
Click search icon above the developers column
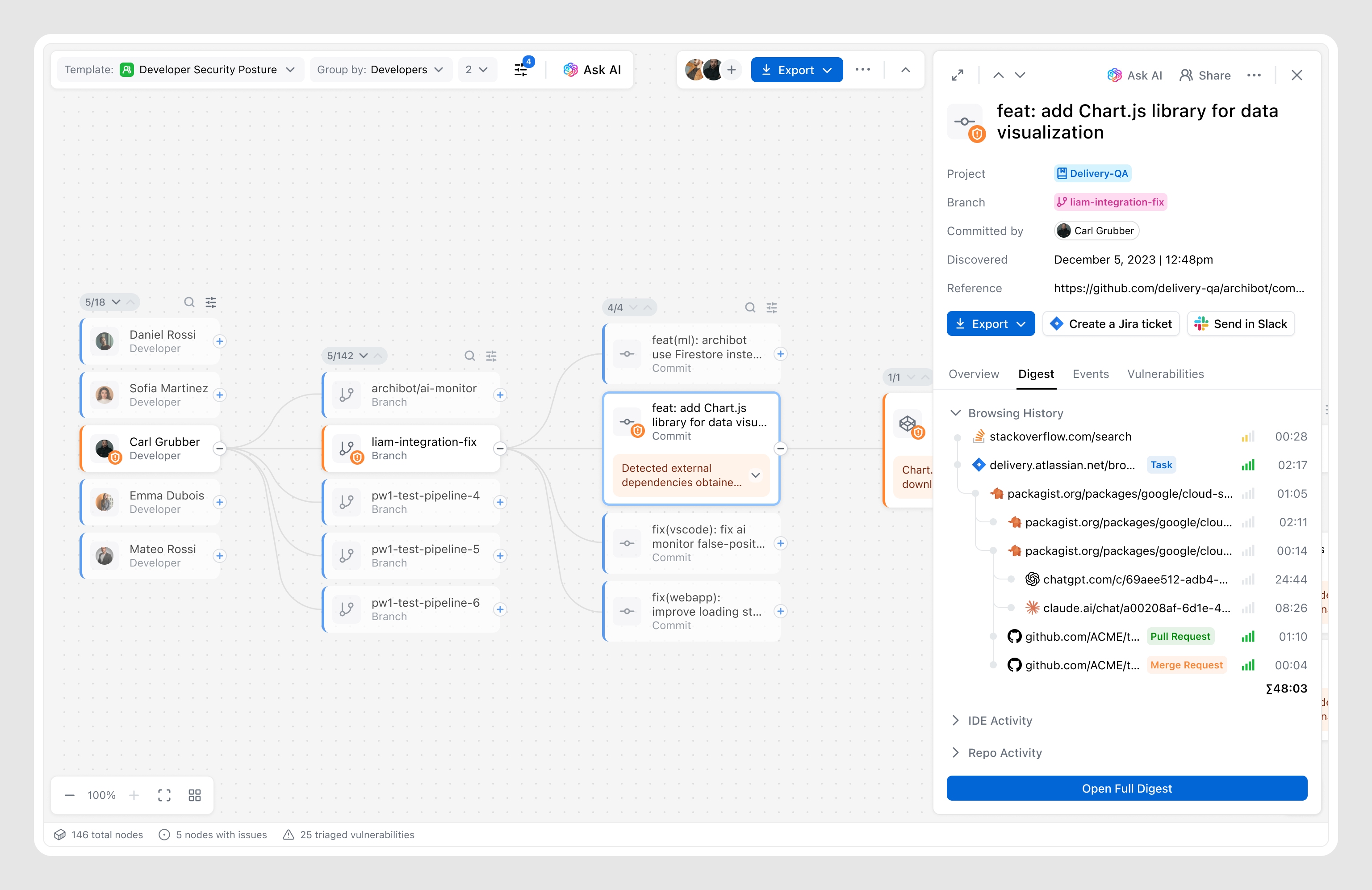[189, 302]
